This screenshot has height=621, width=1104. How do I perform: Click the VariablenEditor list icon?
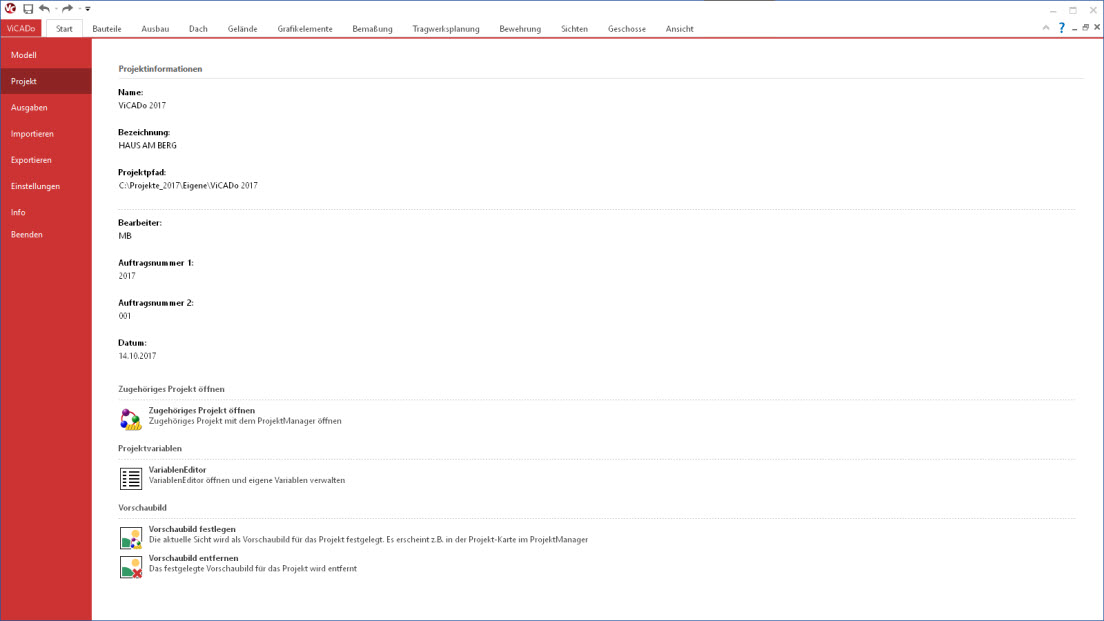[x=131, y=479]
